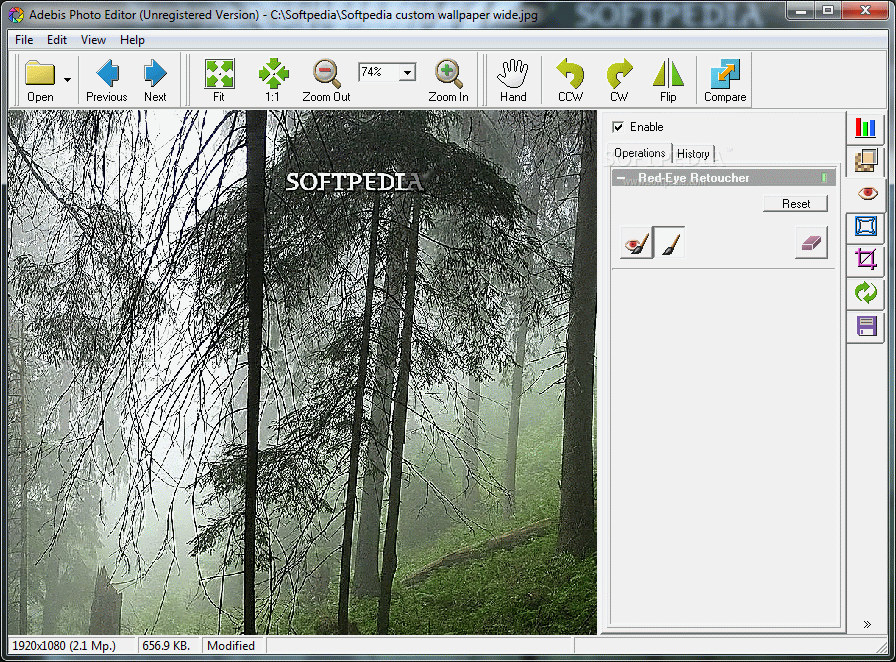Click the Compare tool
This screenshot has width=896, height=662.
pyautogui.click(x=725, y=80)
